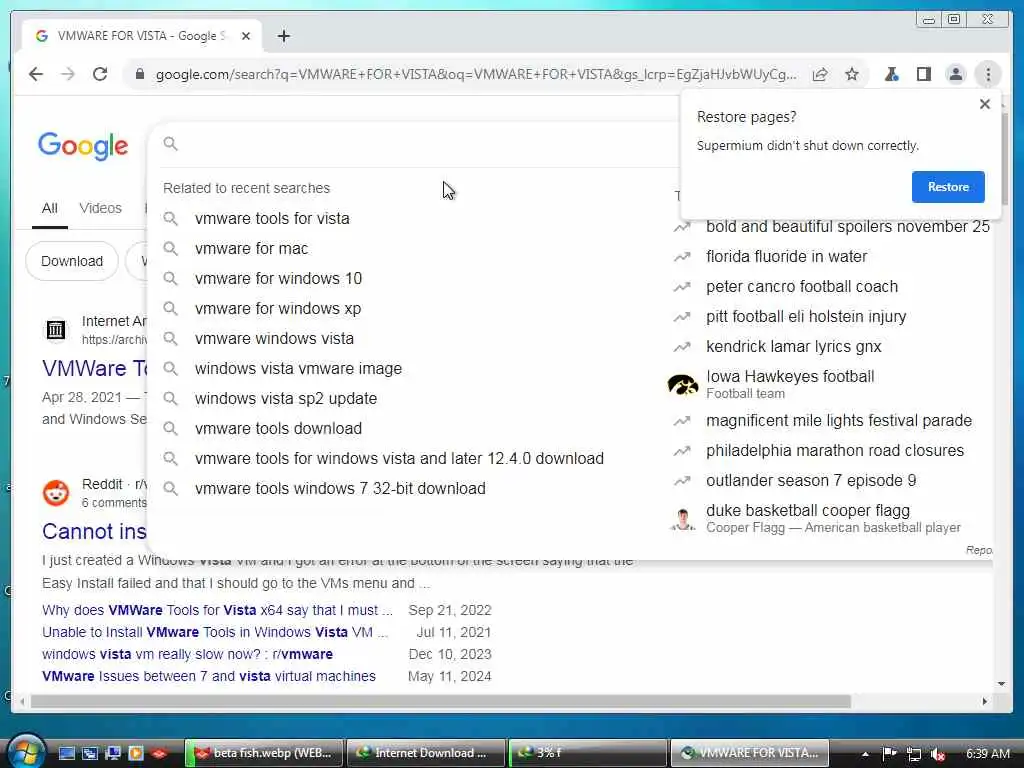The width and height of the screenshot is (1024, 768).
Task: Toggle the side panel icon
Action: click(923, 74)
